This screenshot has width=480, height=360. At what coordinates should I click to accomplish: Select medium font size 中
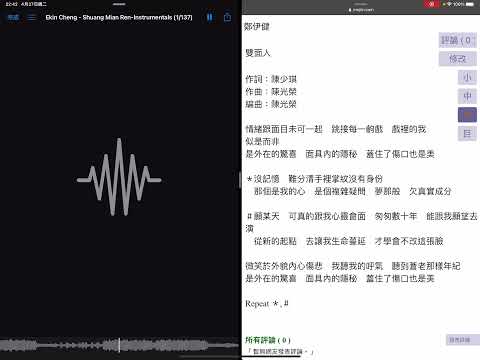click(467, 96)
